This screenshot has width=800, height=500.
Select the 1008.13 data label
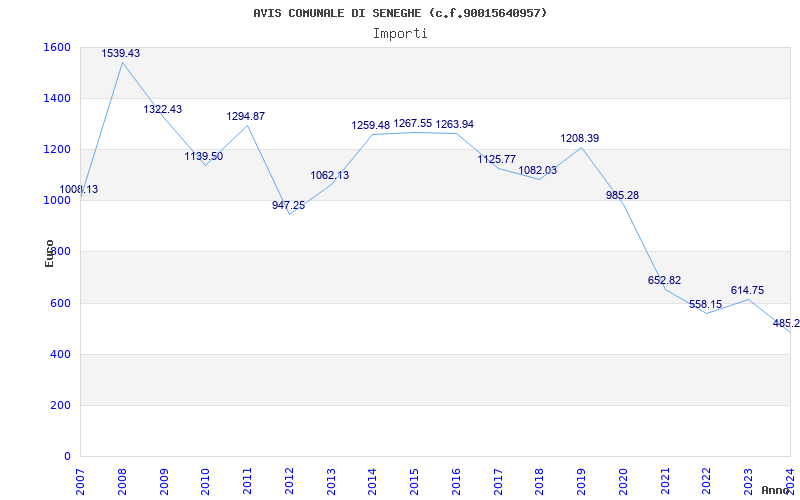pos(79,189)
